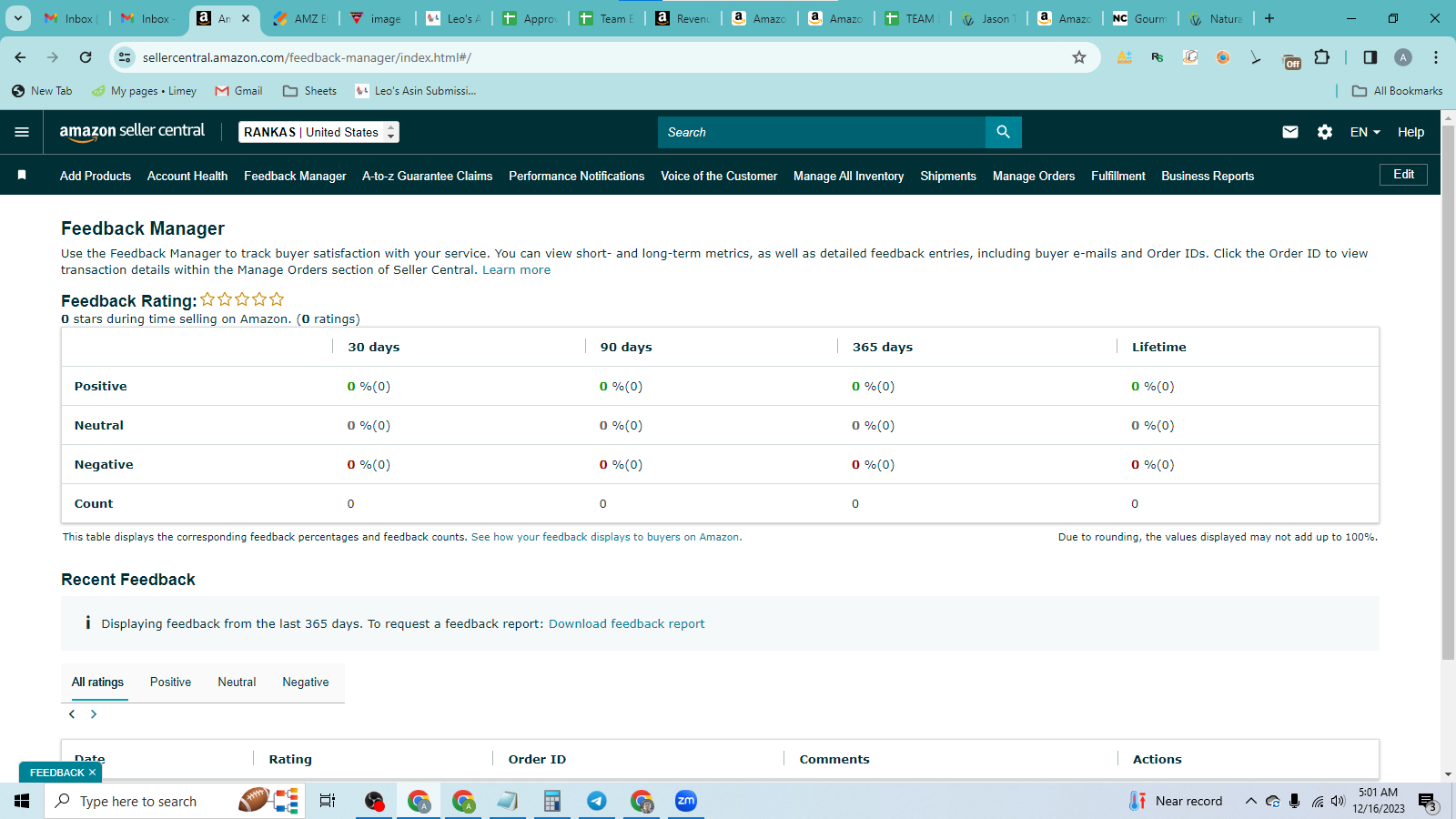Open the orange circle extension icon
This screenshot has width=1456, height=819.
[x=1223, y=57]
